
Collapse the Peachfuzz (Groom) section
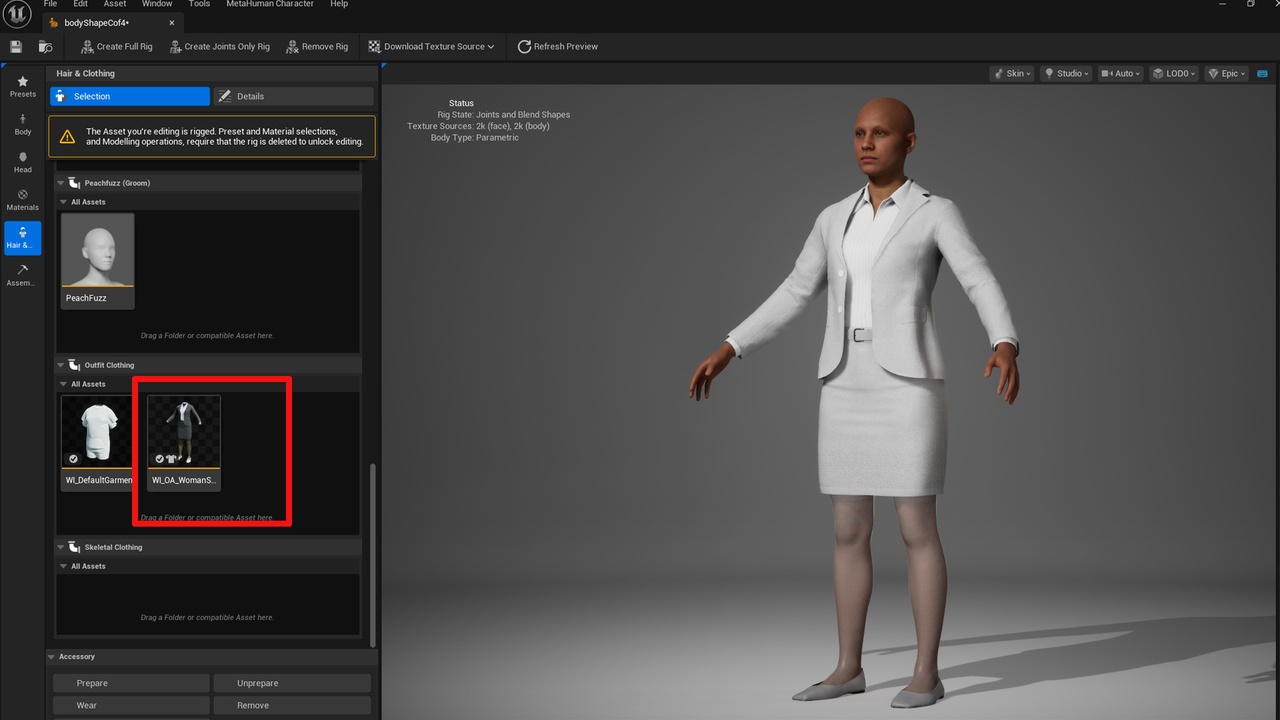tap(61, 183)
